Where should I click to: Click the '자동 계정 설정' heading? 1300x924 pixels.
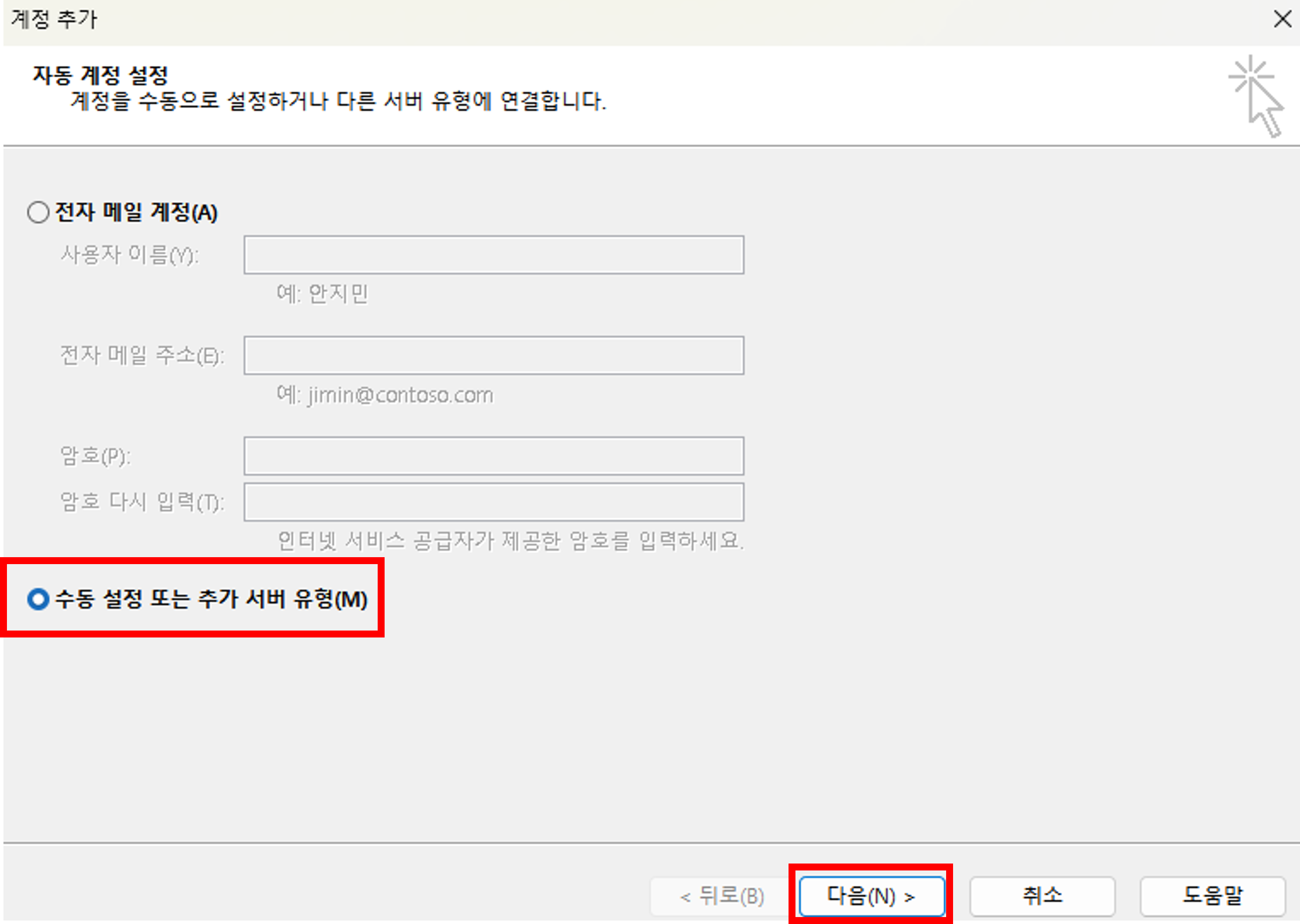(101, 75)
